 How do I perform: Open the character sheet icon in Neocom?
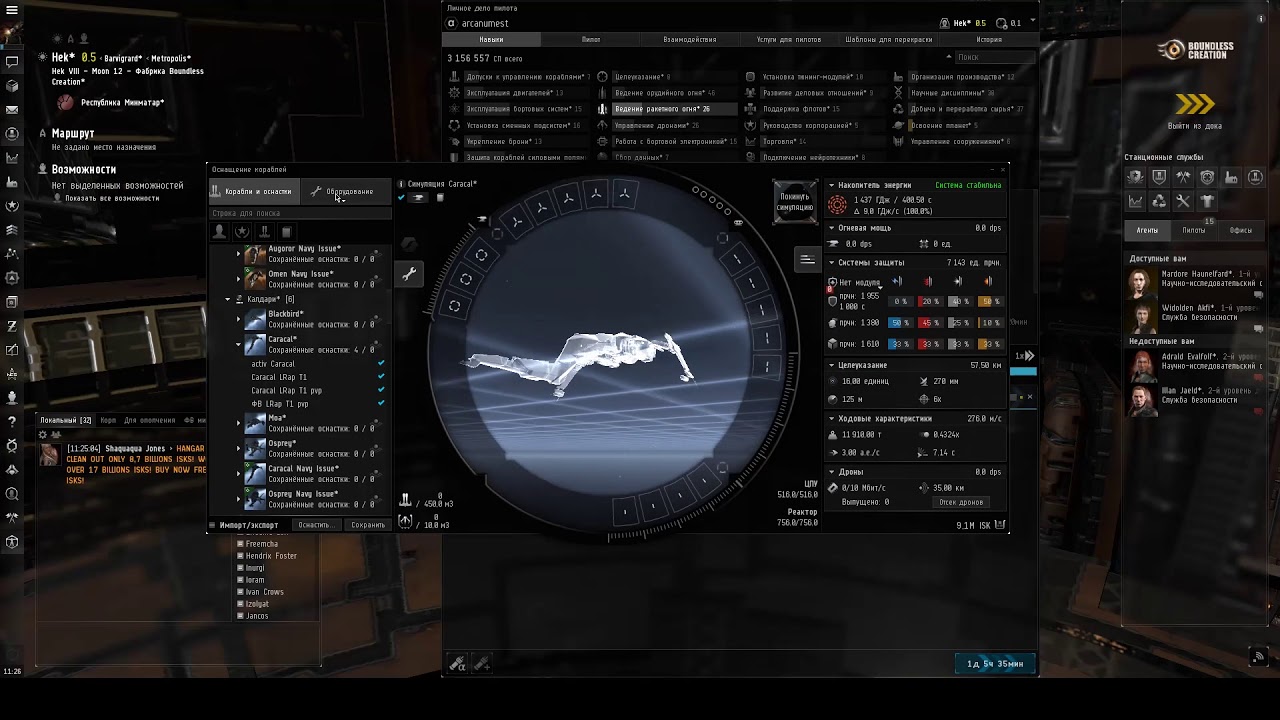click(x=12, y=134)
